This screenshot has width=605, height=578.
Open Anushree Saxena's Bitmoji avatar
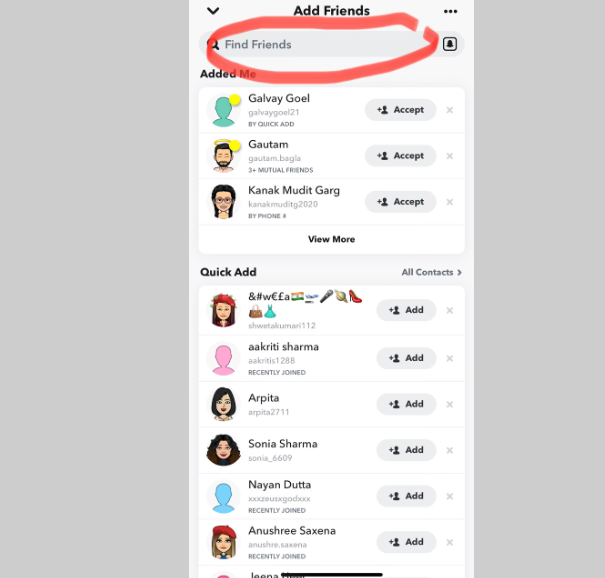[223, 542]
